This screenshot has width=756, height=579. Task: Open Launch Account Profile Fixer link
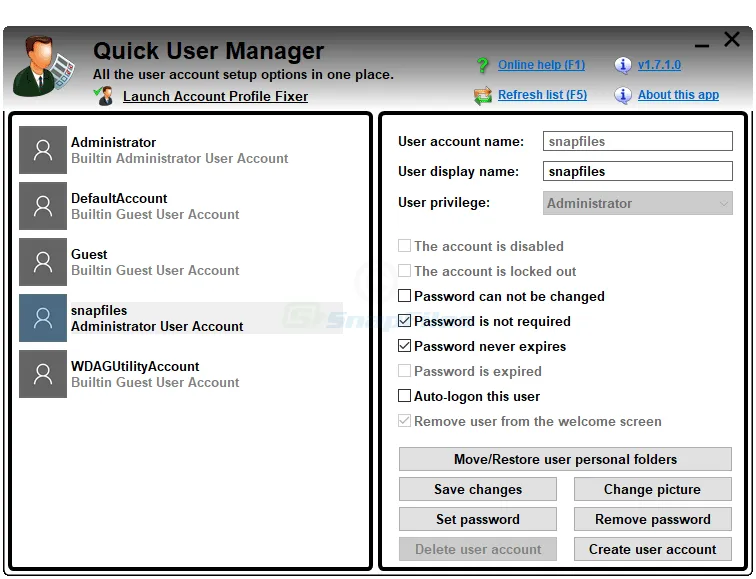pyautogui.click(x=215, y=96)
